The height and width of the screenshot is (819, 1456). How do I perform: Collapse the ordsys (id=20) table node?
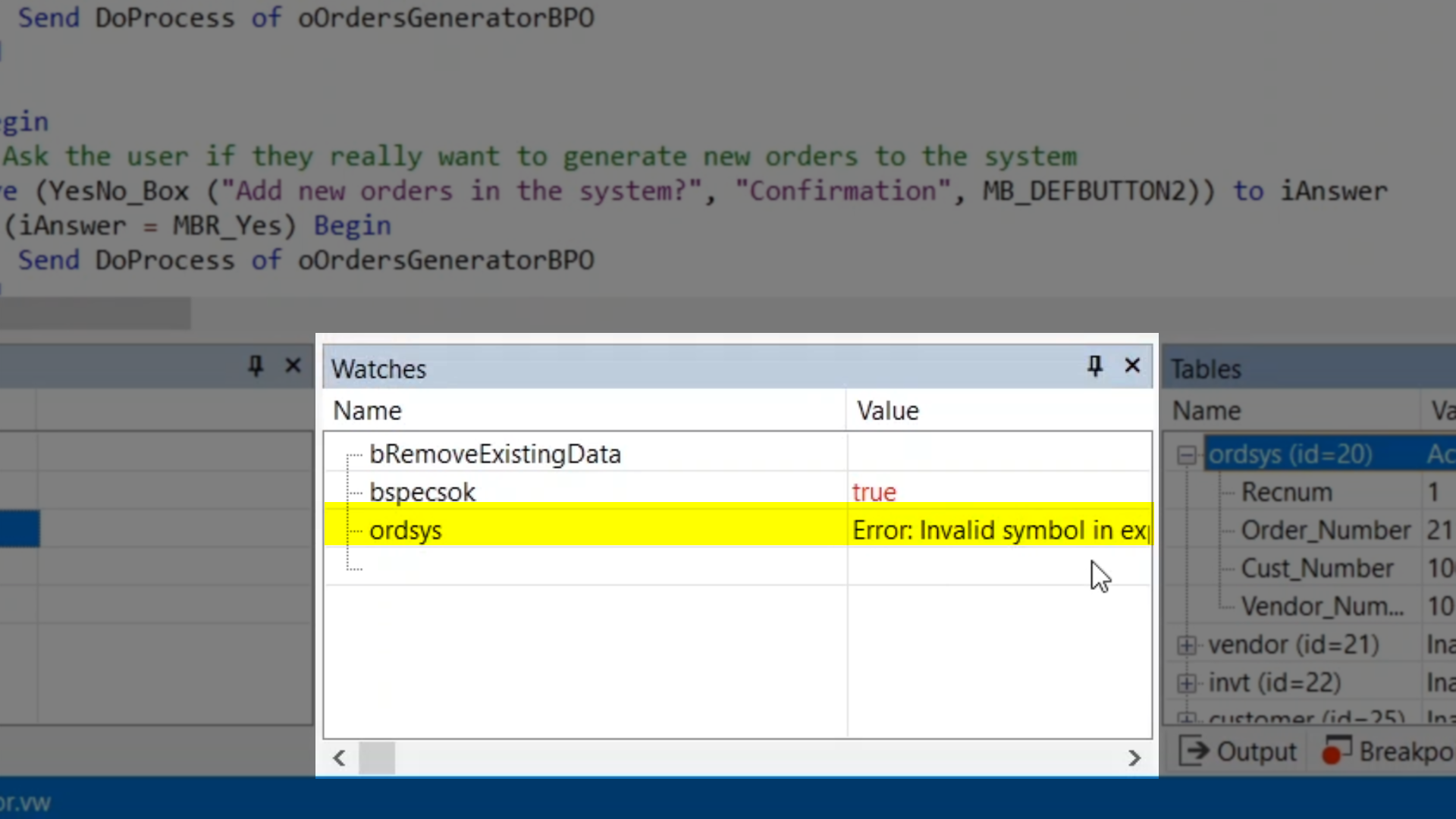(x=1186, y=455)
